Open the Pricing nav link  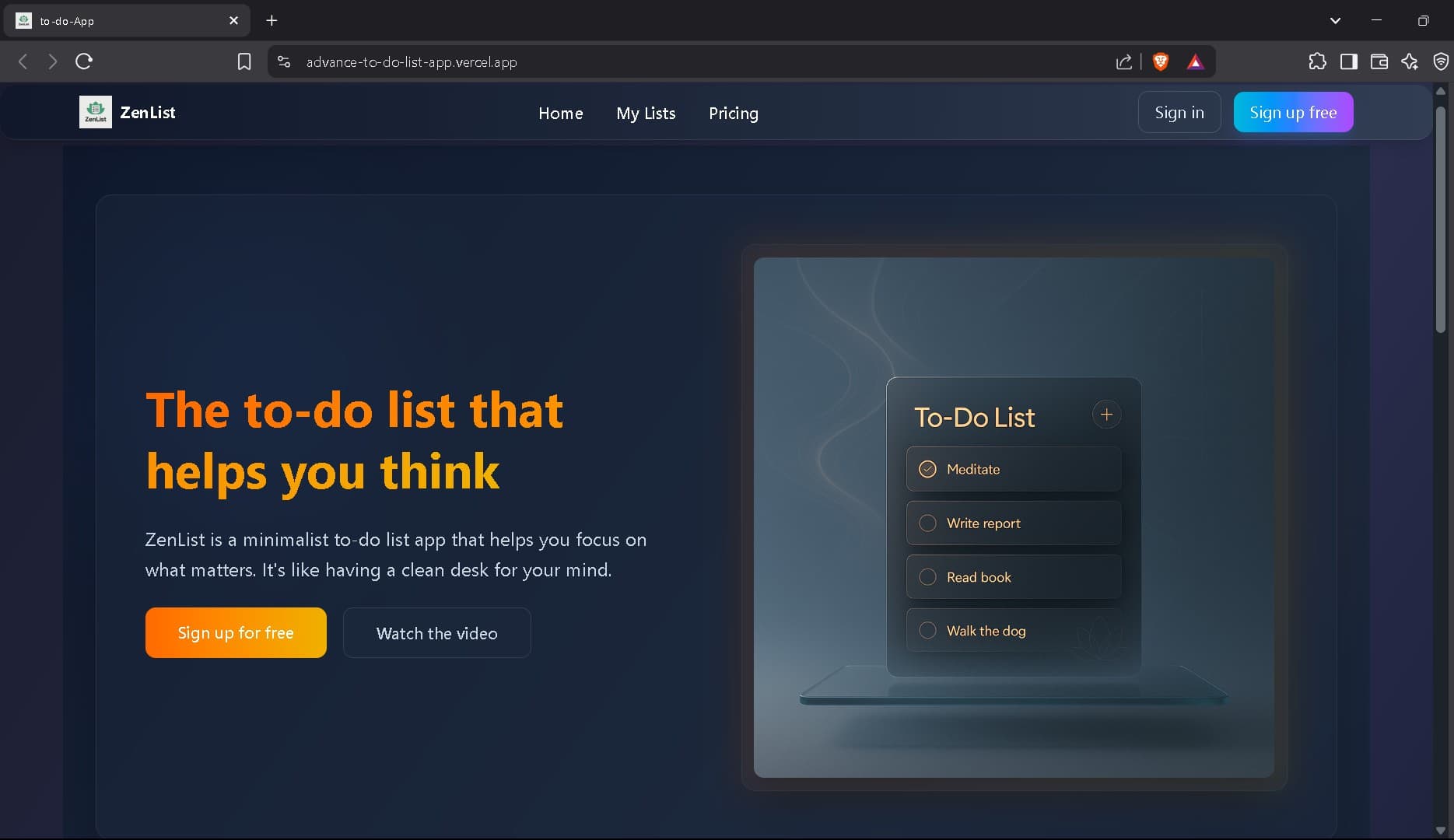[x=733, y=114]
